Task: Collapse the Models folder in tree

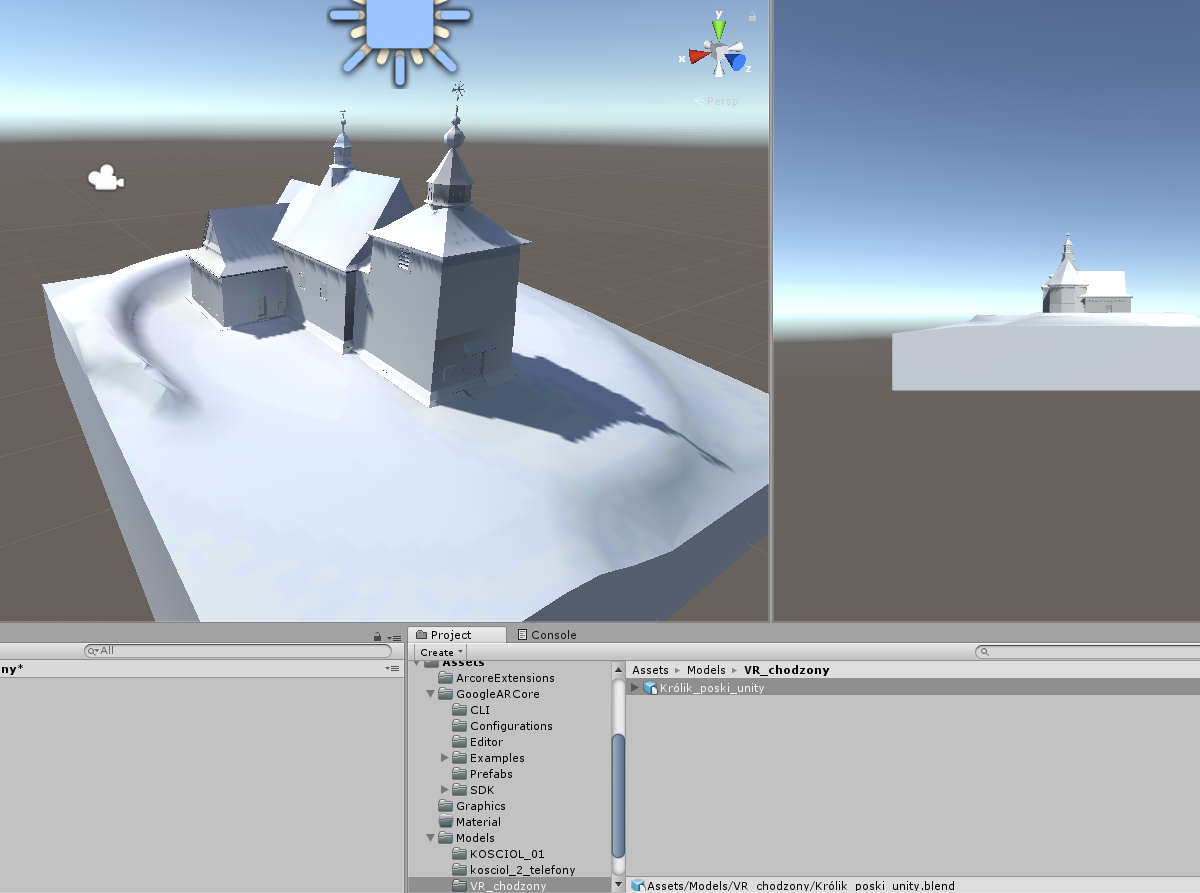Action: point(431,838)
